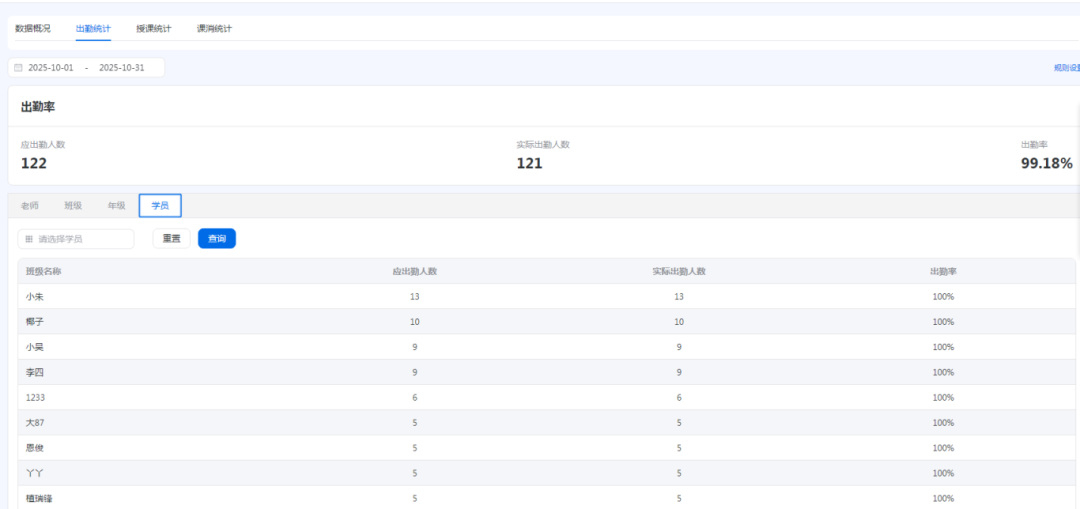Click the calendar icon in date range
1080x509 pixels.
click(x=18, y=68)
